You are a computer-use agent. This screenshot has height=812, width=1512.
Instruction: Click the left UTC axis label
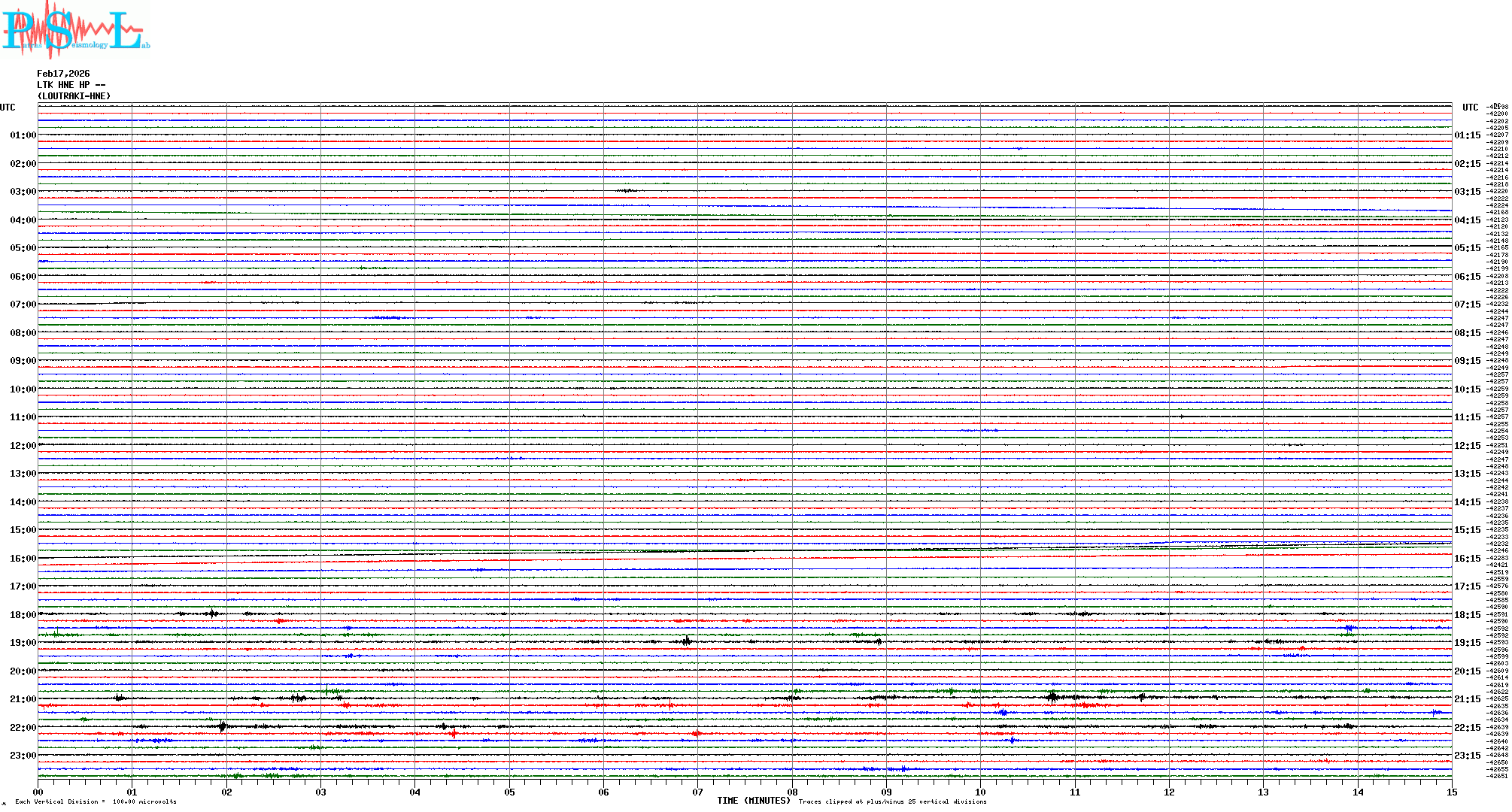(8, 108)
